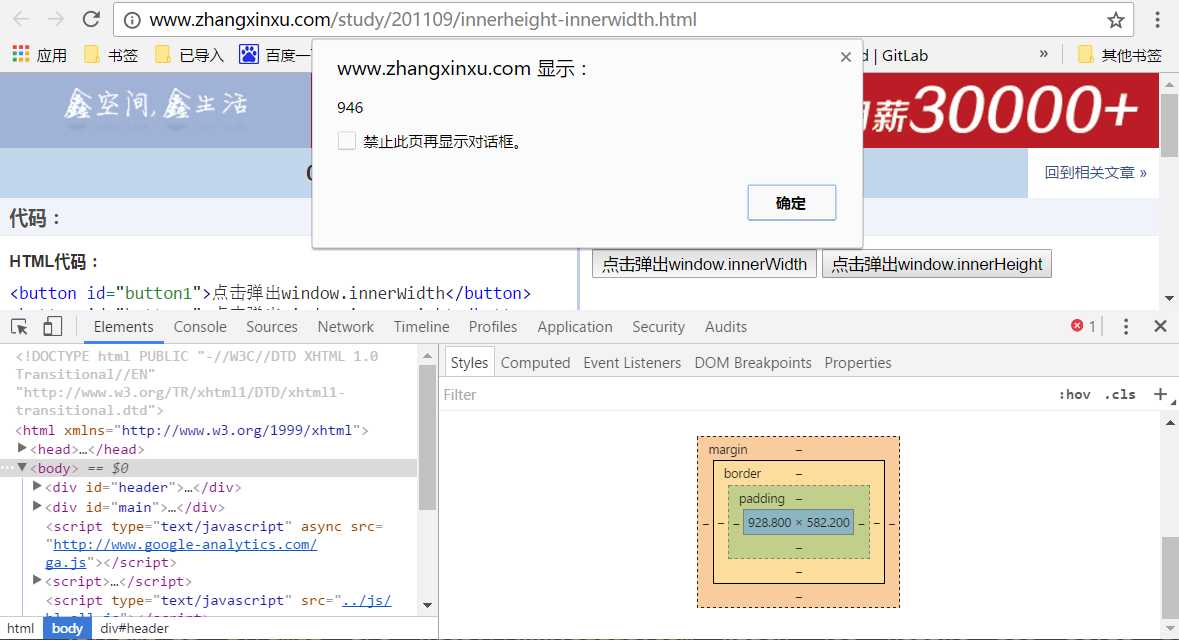Image resolution: width=1179 pixels, height=640 pixels.
Task: Open the google-analytics ga.js link
Action: point(180,553)
